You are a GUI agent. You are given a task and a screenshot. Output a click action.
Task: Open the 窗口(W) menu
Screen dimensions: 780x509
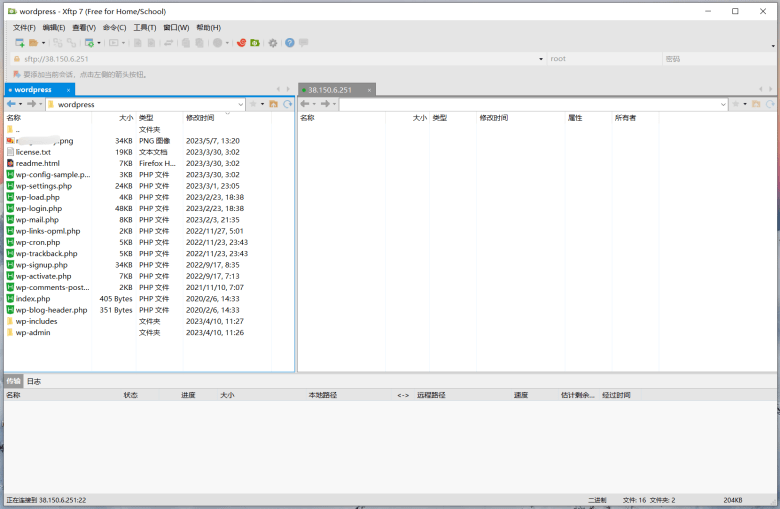176,27
